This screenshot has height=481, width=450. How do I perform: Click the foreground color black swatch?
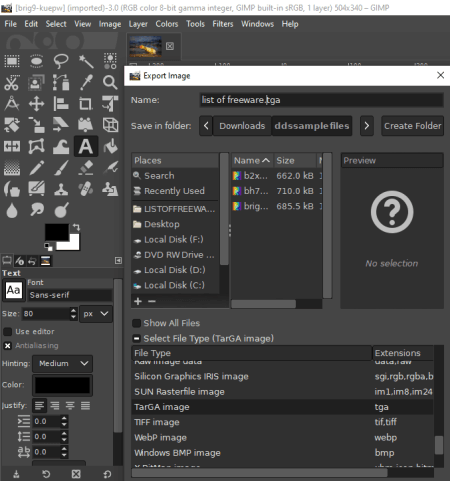point(56,231)
